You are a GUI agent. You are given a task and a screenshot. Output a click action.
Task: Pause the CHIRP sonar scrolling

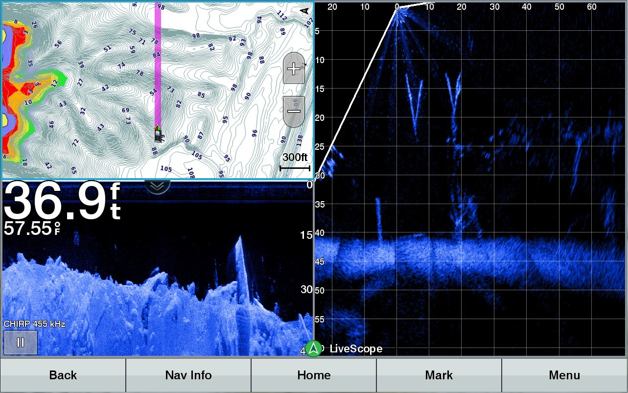pyautogui.click(x=21, y=343)
